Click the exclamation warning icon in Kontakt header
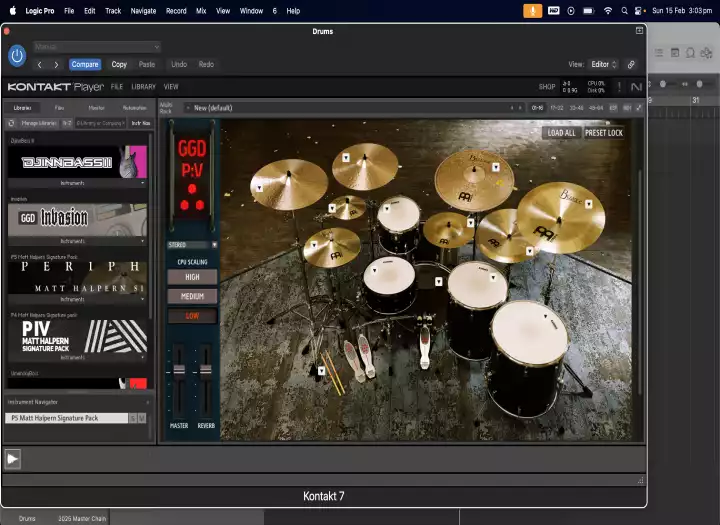Screen dimensions: 720x525 (618, 87)
